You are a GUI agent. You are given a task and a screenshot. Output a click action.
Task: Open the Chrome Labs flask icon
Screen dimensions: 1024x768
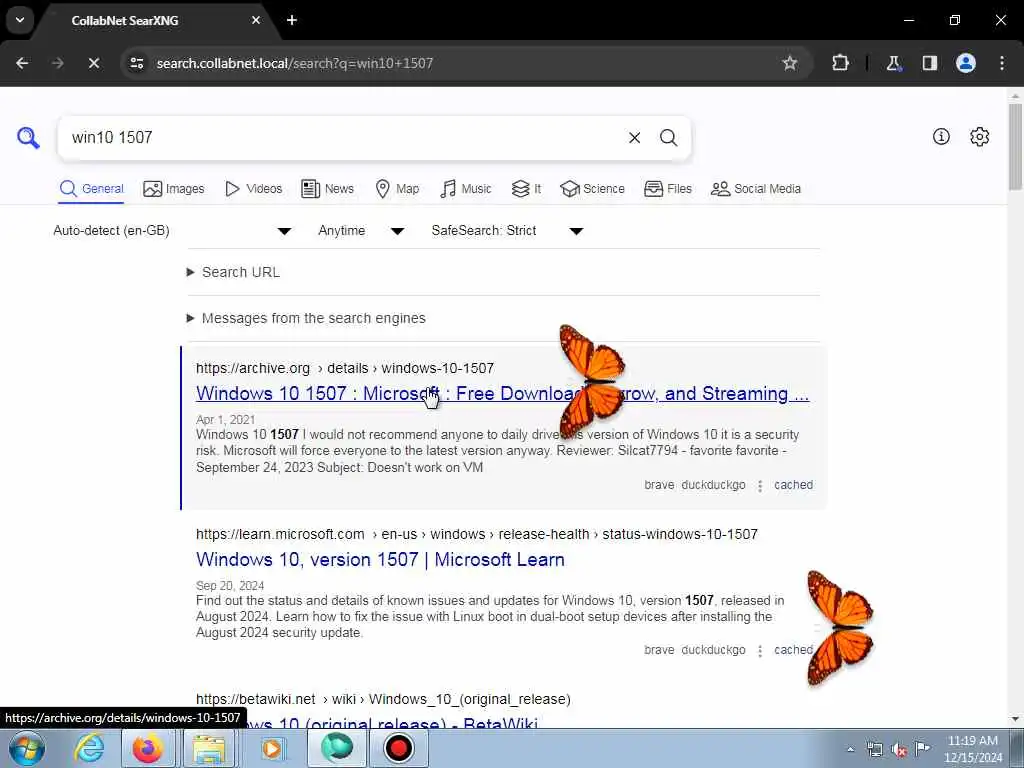893,63
